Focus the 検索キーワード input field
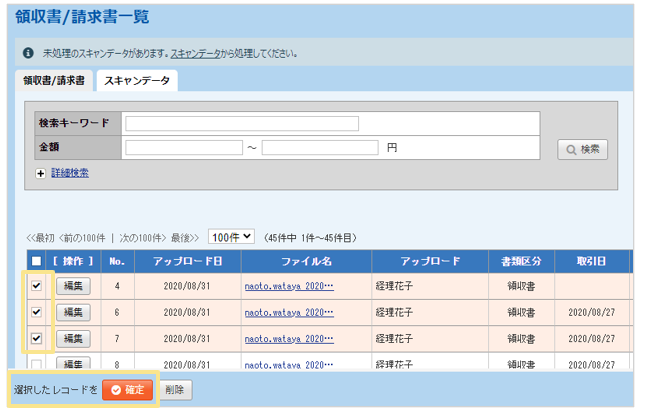This screenshot has height=413, width=656. (241, 123)
